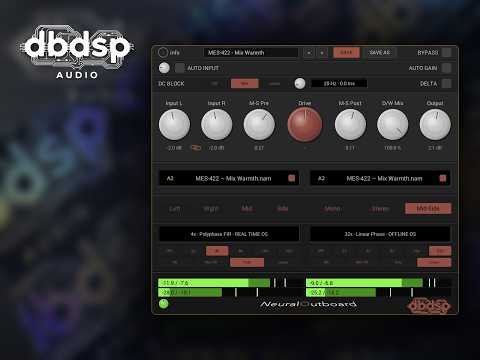Toggle the Delta checkbox
480x360 pixels.
(x=447, y=83)
